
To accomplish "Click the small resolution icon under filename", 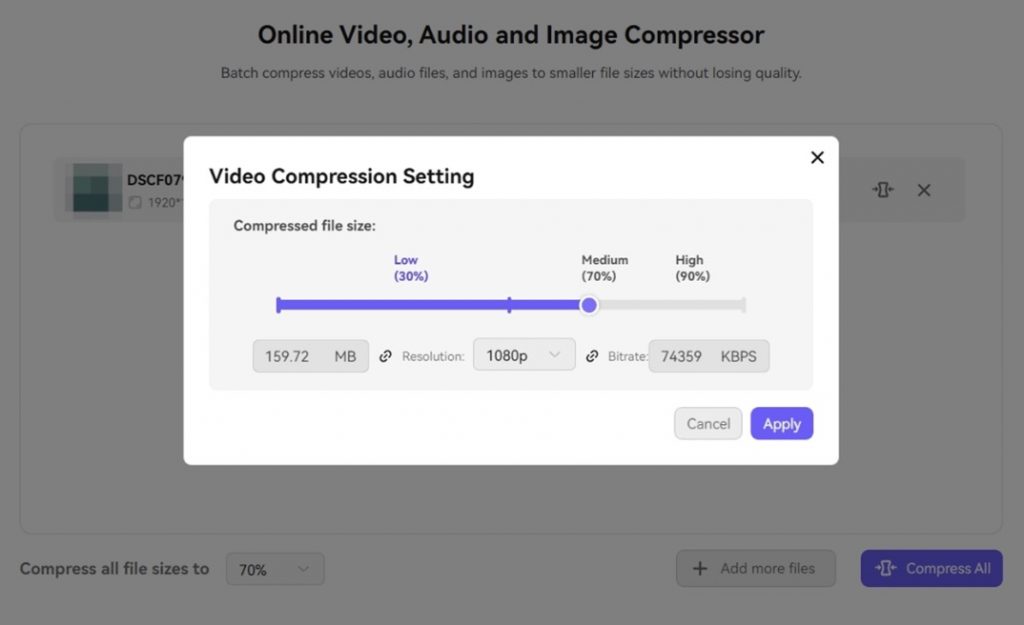I will click(x=135, y=203).
